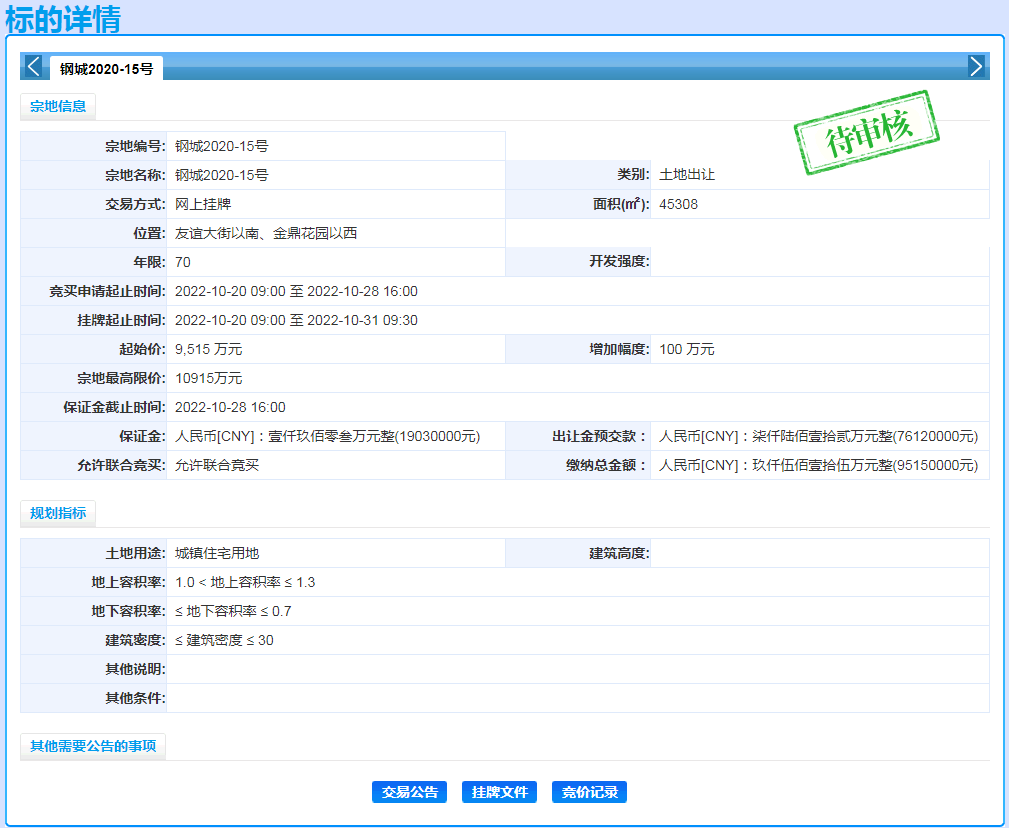Open the 规划指标 section tab
Image resolution: width=1009 pixels, height=828 pixels.
coord(58,513)
